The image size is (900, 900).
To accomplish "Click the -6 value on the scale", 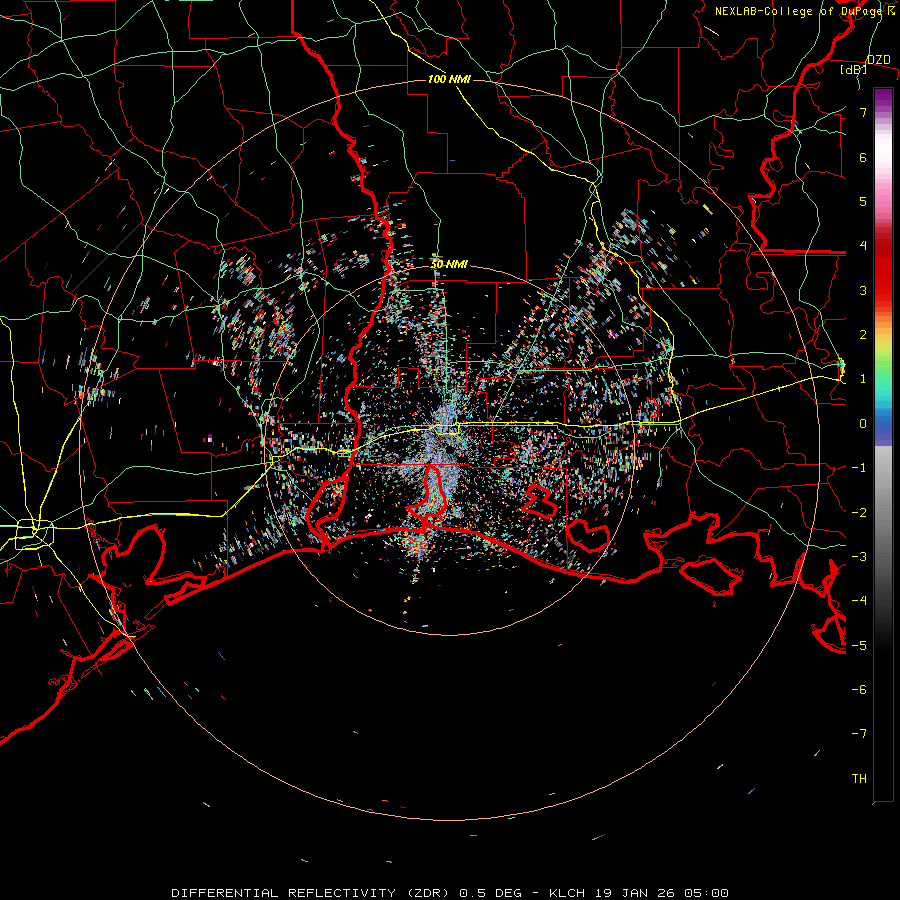I will tap(859, 690).
